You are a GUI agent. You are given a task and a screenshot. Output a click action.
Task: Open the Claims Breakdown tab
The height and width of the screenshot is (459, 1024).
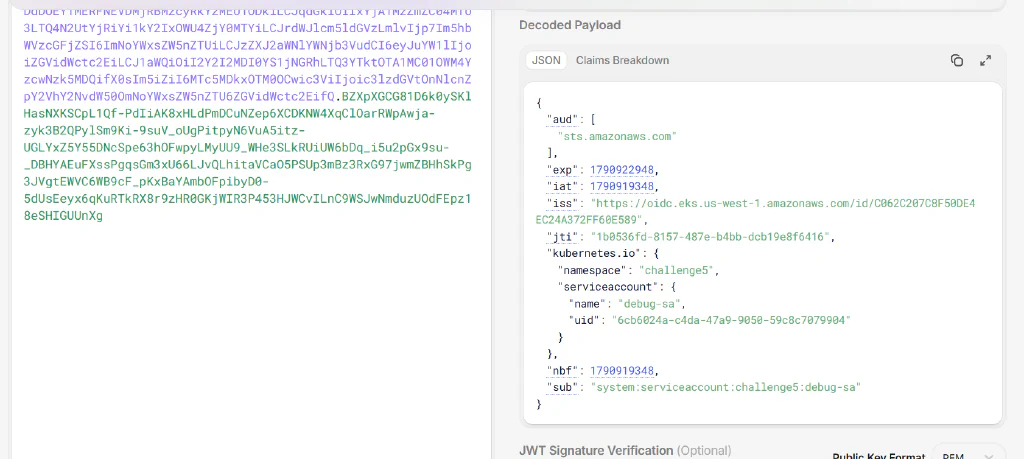[622, 60]
